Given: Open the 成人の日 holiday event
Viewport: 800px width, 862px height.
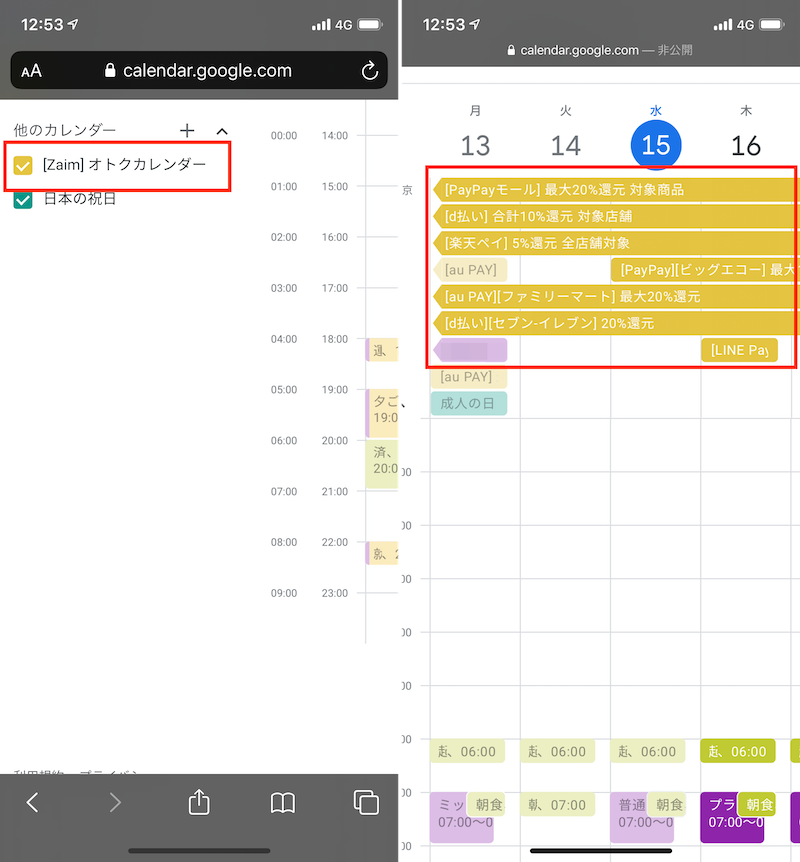Looking at the screenshot, I should [469, 403].
